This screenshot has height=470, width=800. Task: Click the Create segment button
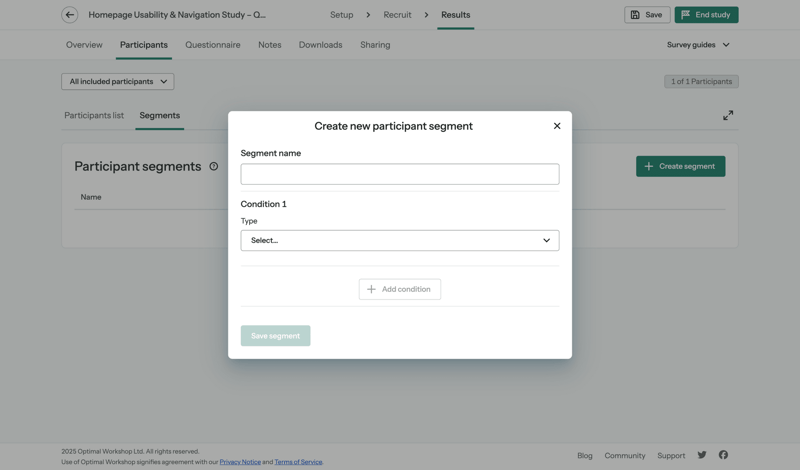[x=680, y=166]
